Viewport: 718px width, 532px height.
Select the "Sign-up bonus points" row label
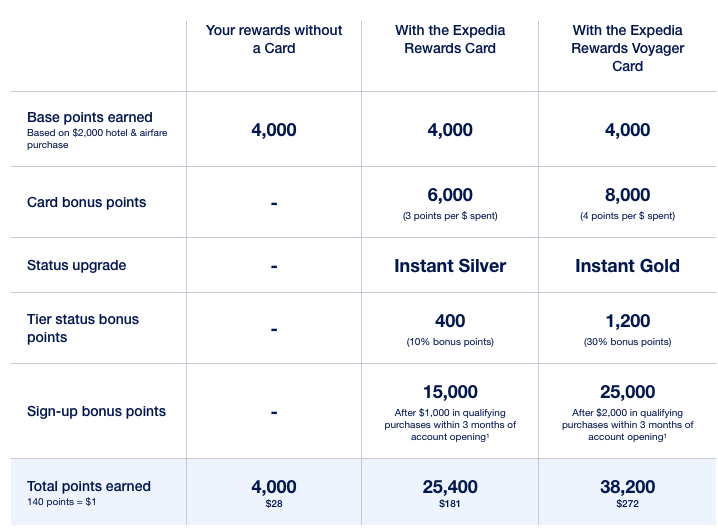pyautogui.click(x=96, y=411)
